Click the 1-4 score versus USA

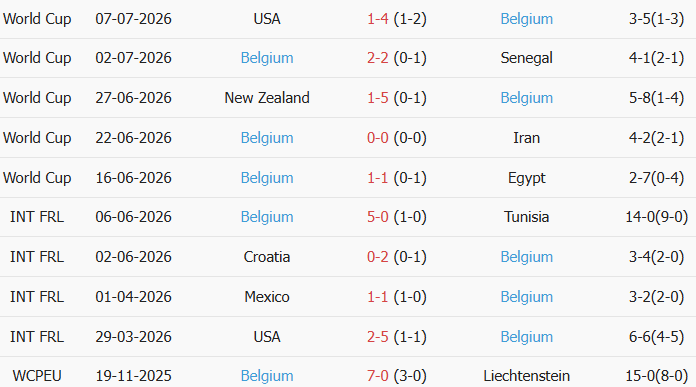377,19
